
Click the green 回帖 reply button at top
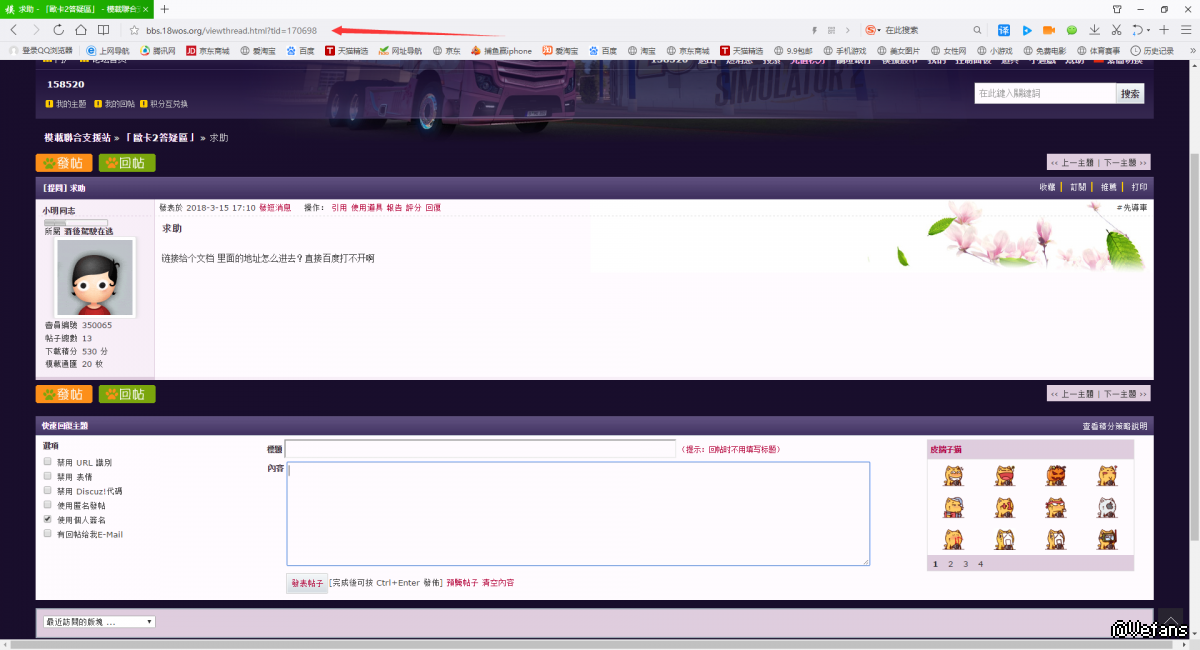pyautogui.click(x=127, y=163)
